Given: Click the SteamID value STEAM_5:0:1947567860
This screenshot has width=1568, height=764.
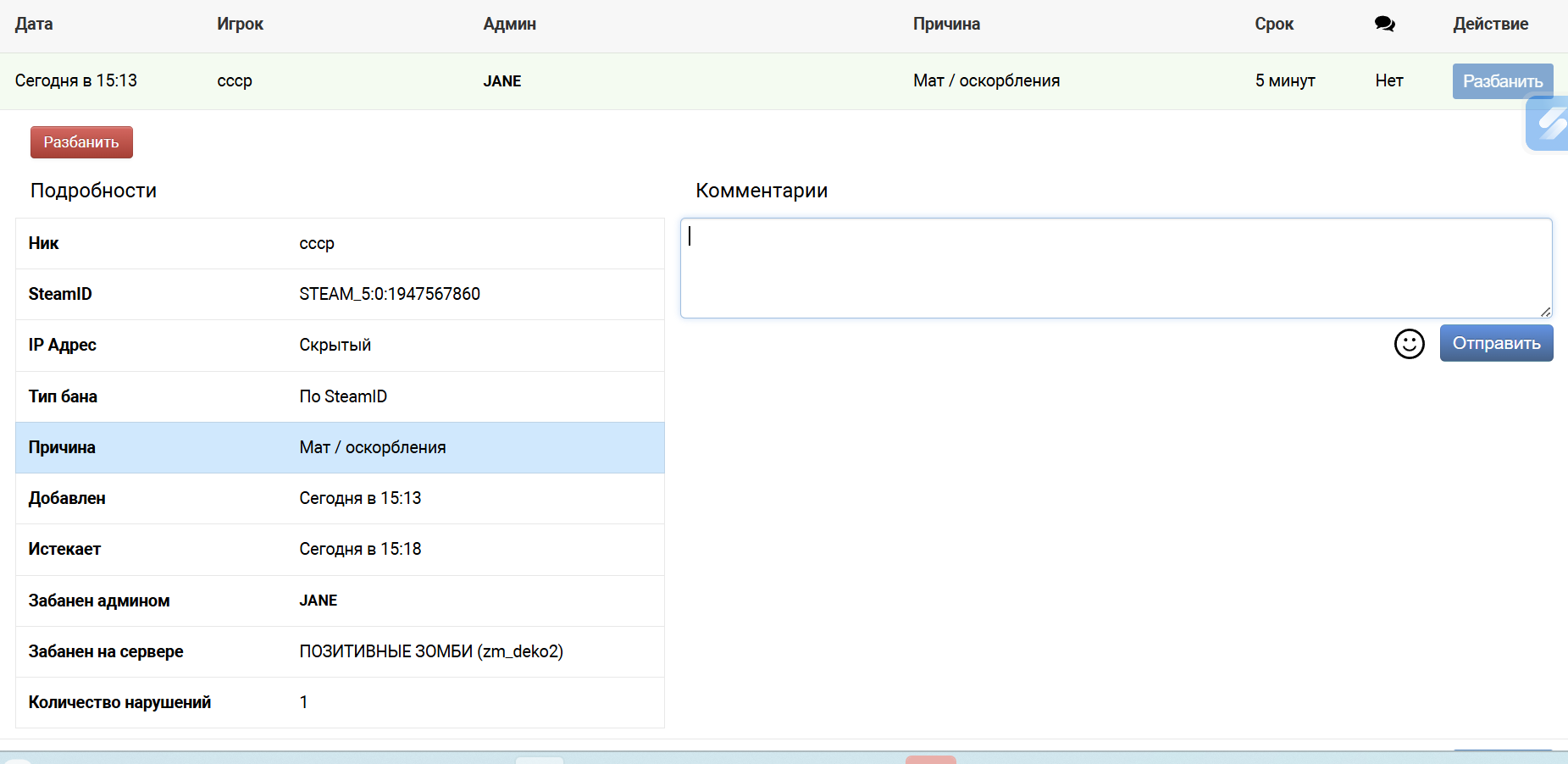Looking at the screenshot, I should (x=389, y=294).
